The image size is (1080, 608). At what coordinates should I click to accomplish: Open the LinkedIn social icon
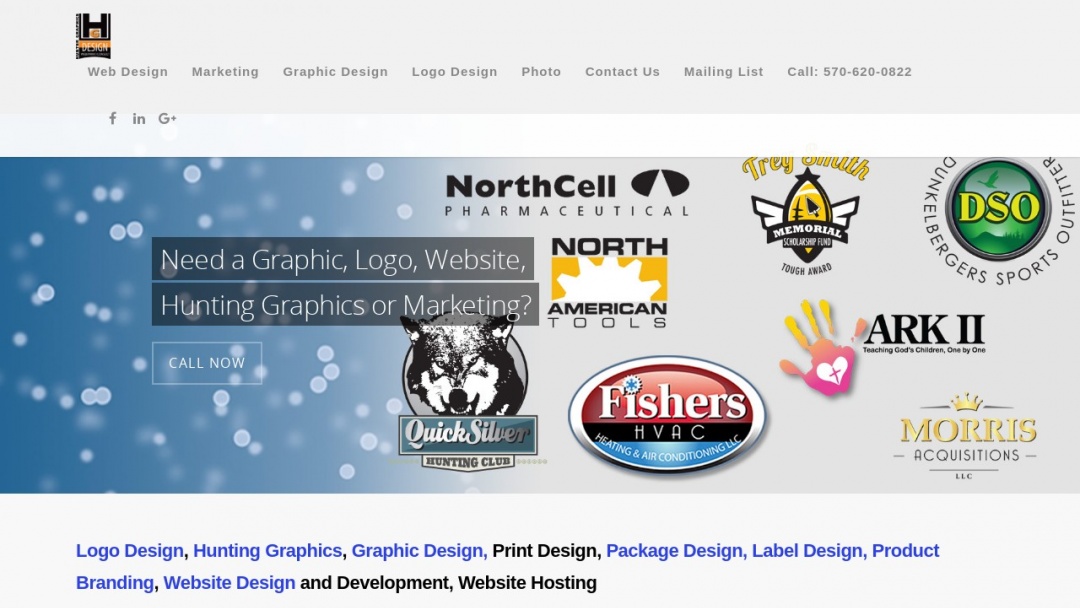coord(139,118)
